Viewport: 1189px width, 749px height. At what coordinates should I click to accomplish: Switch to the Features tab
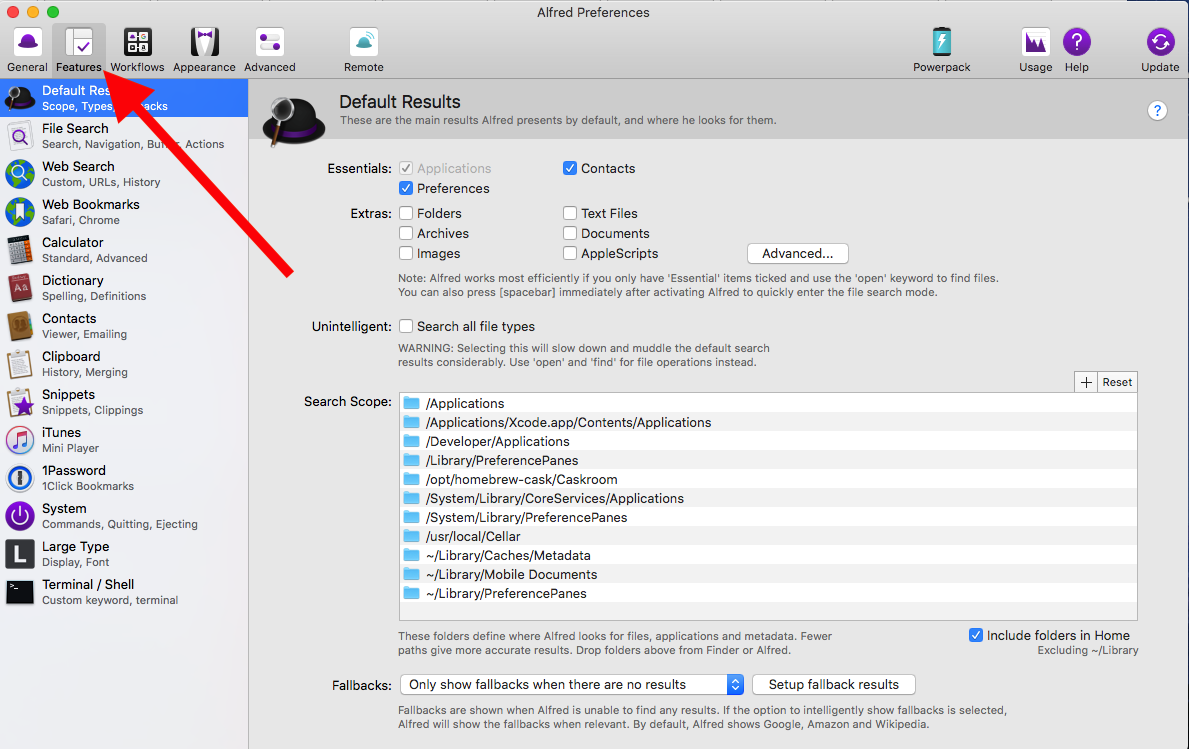(79, 50)
